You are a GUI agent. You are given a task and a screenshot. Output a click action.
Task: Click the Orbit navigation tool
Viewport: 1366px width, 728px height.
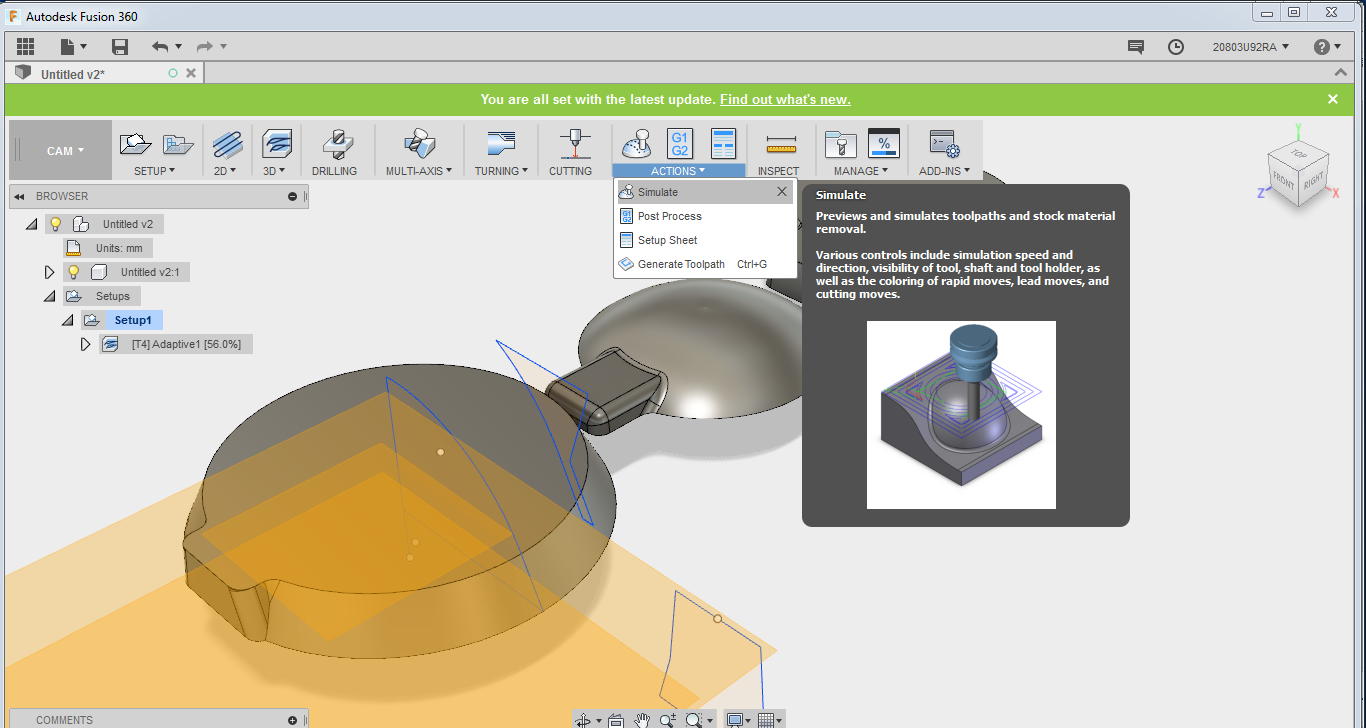(x=584, y=720)
